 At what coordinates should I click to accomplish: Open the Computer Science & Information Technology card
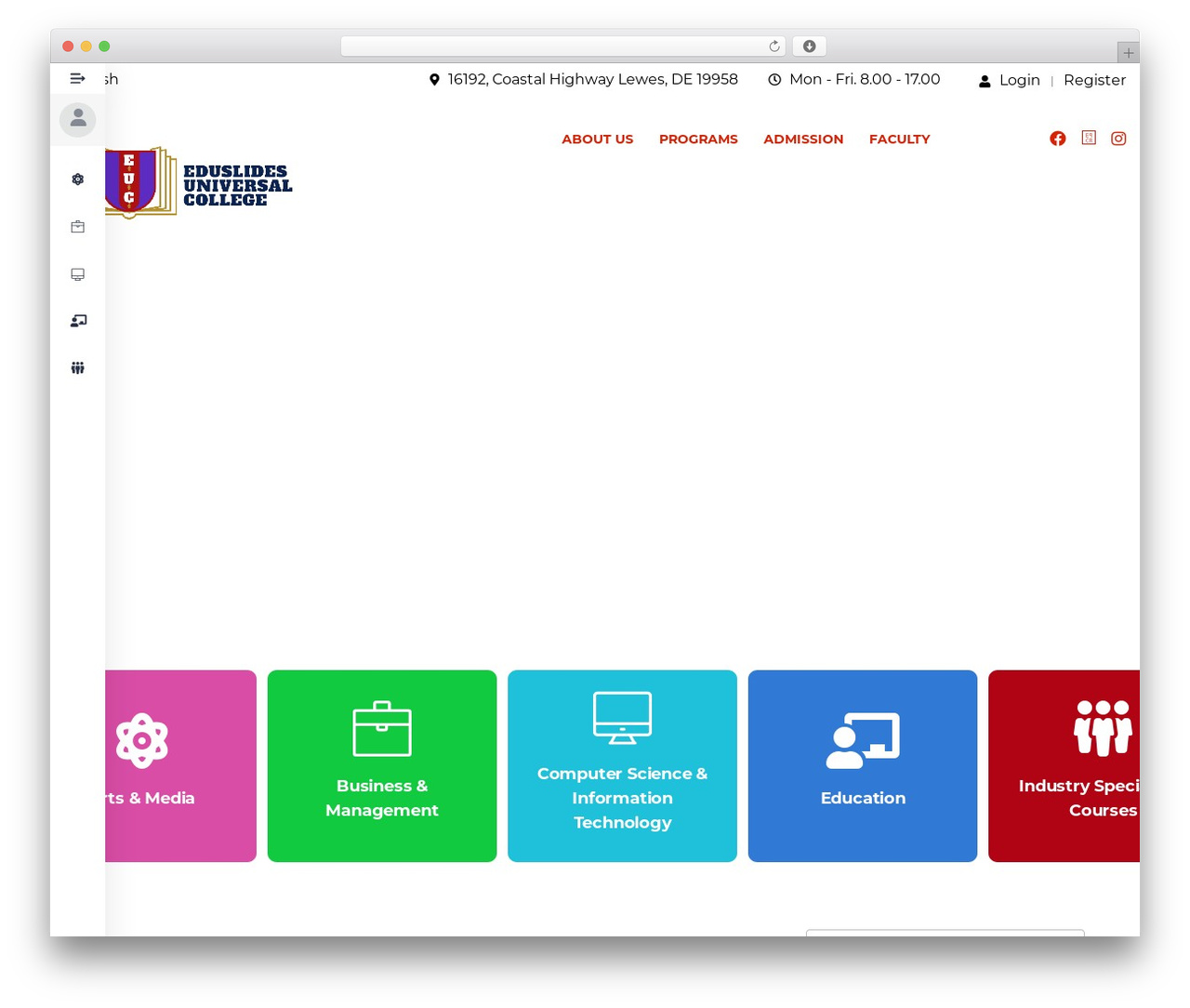coord(623,766)
